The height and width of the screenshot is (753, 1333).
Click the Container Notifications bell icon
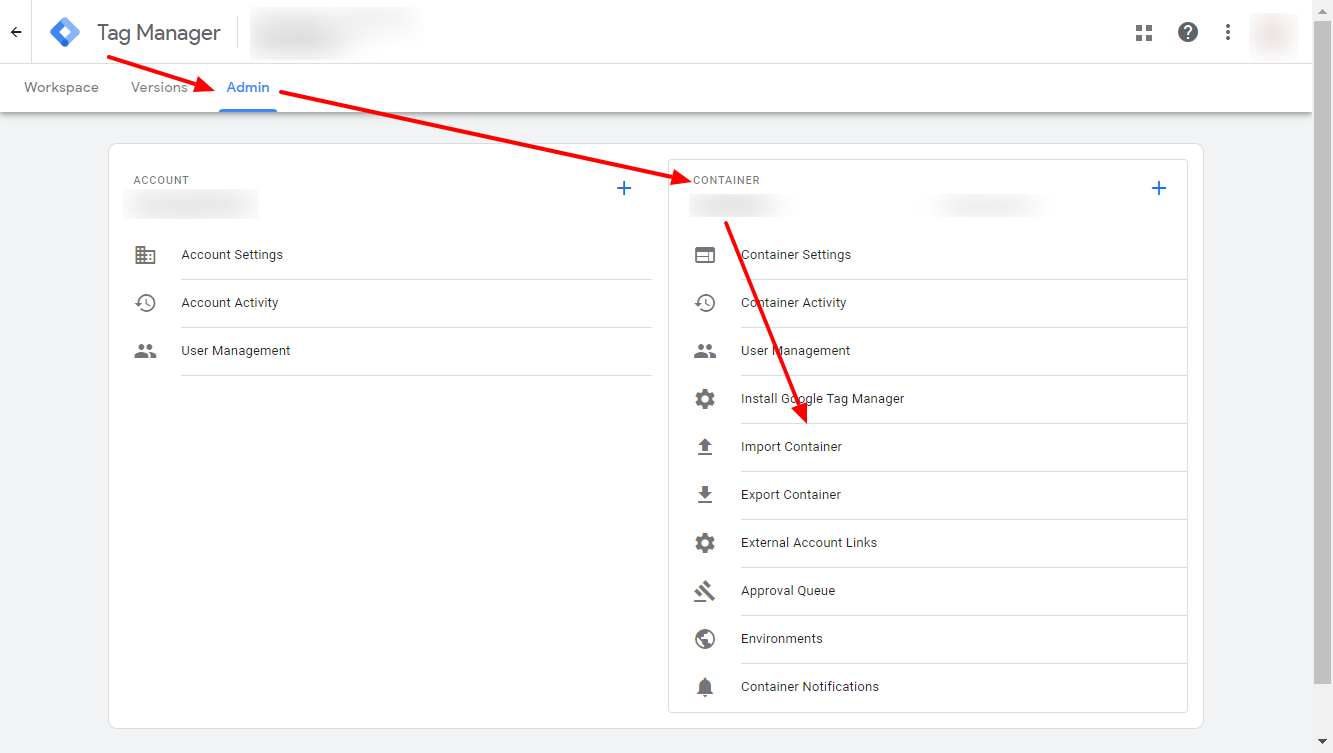coord(705,687)
